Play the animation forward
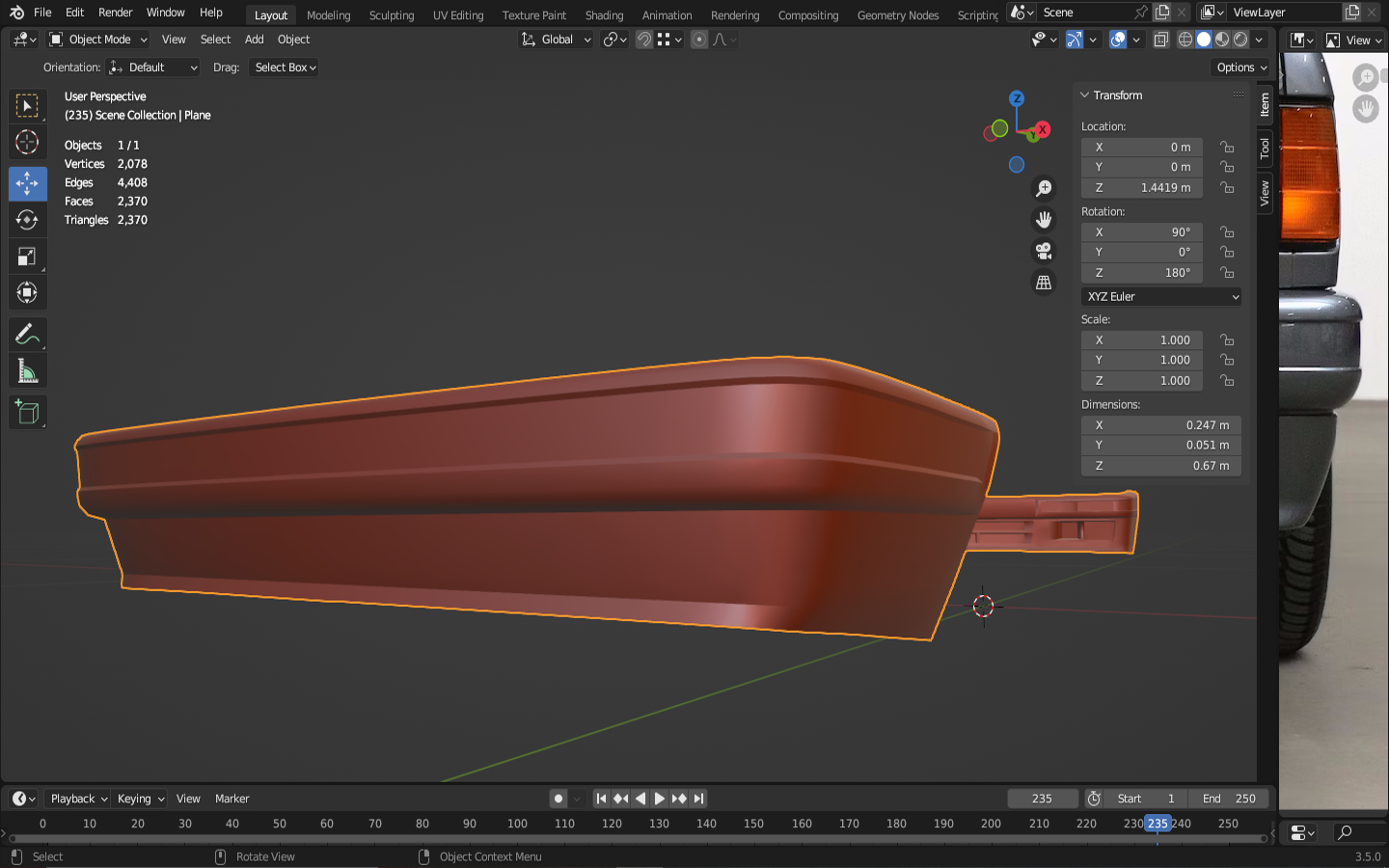Screen dimensions: 1389x868 pyautogui.click(x=660, y=799)
